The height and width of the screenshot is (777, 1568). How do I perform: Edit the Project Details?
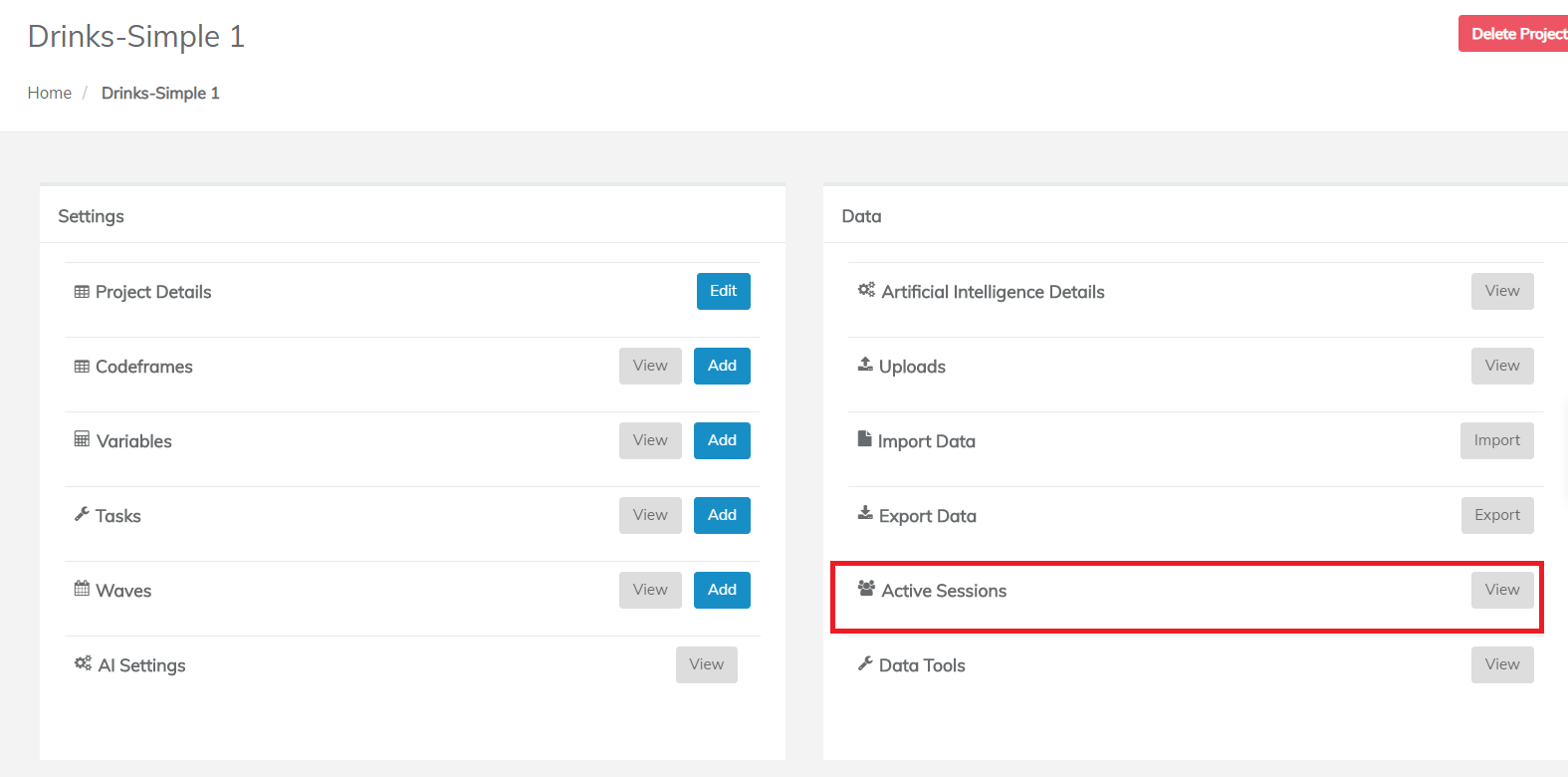click(724, 291)
